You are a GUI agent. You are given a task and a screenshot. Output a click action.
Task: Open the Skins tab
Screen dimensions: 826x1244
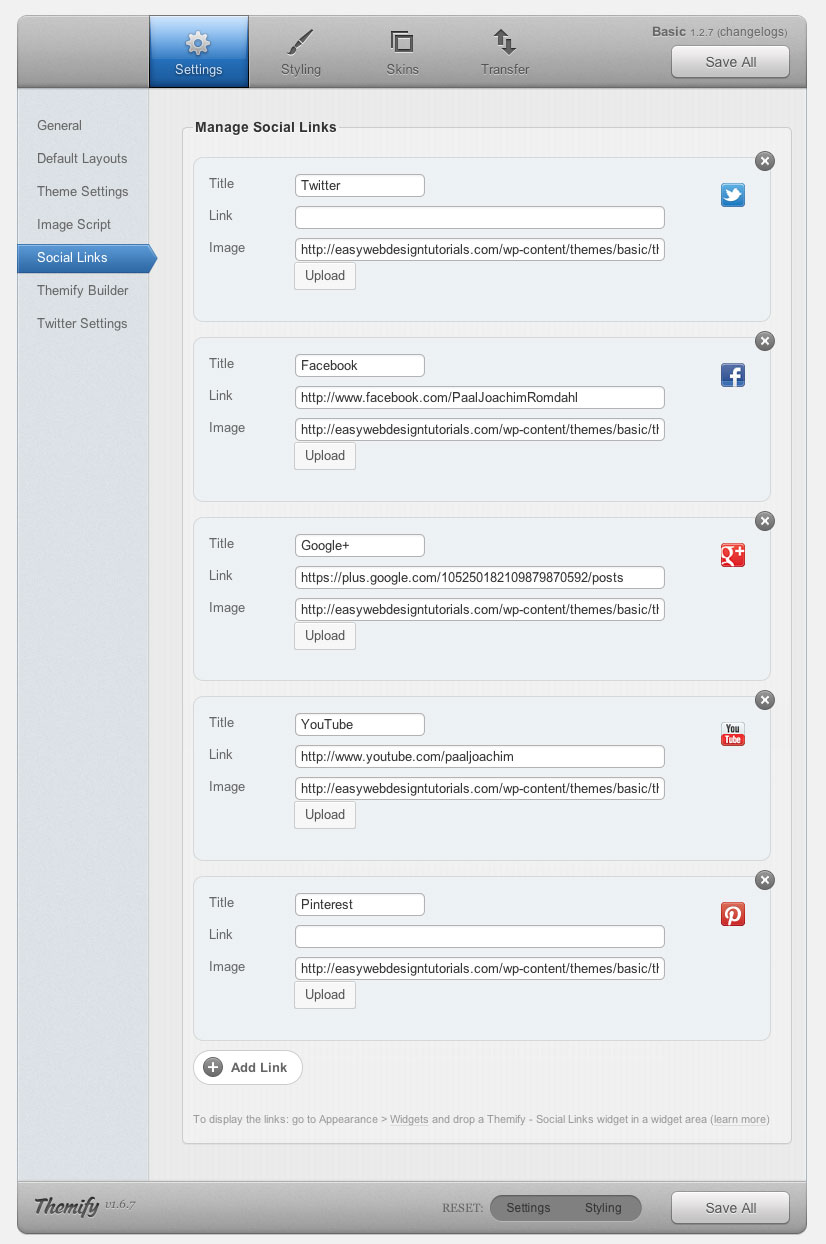[x=403, y=52]
